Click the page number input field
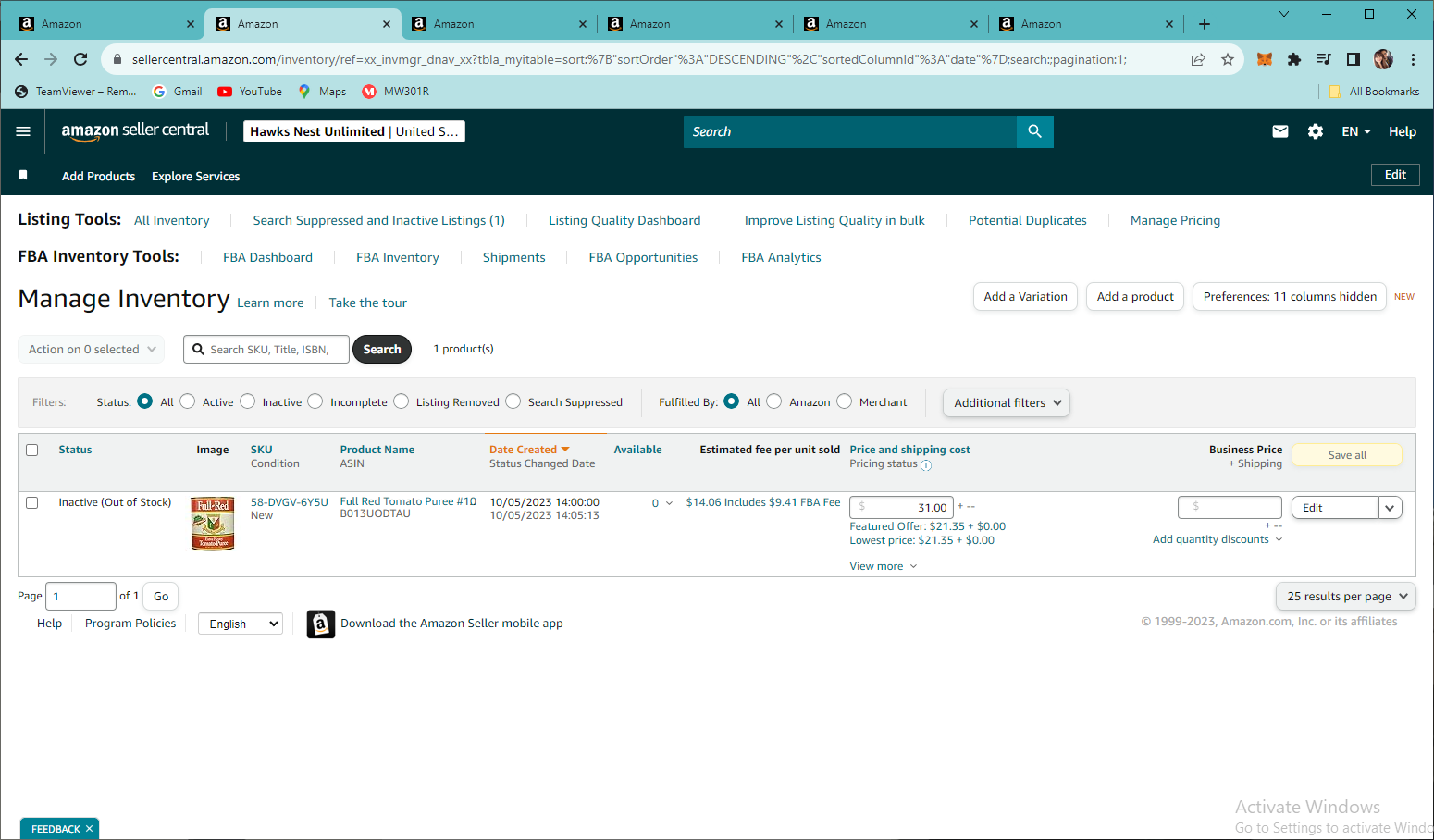 [x=80, y=597]
